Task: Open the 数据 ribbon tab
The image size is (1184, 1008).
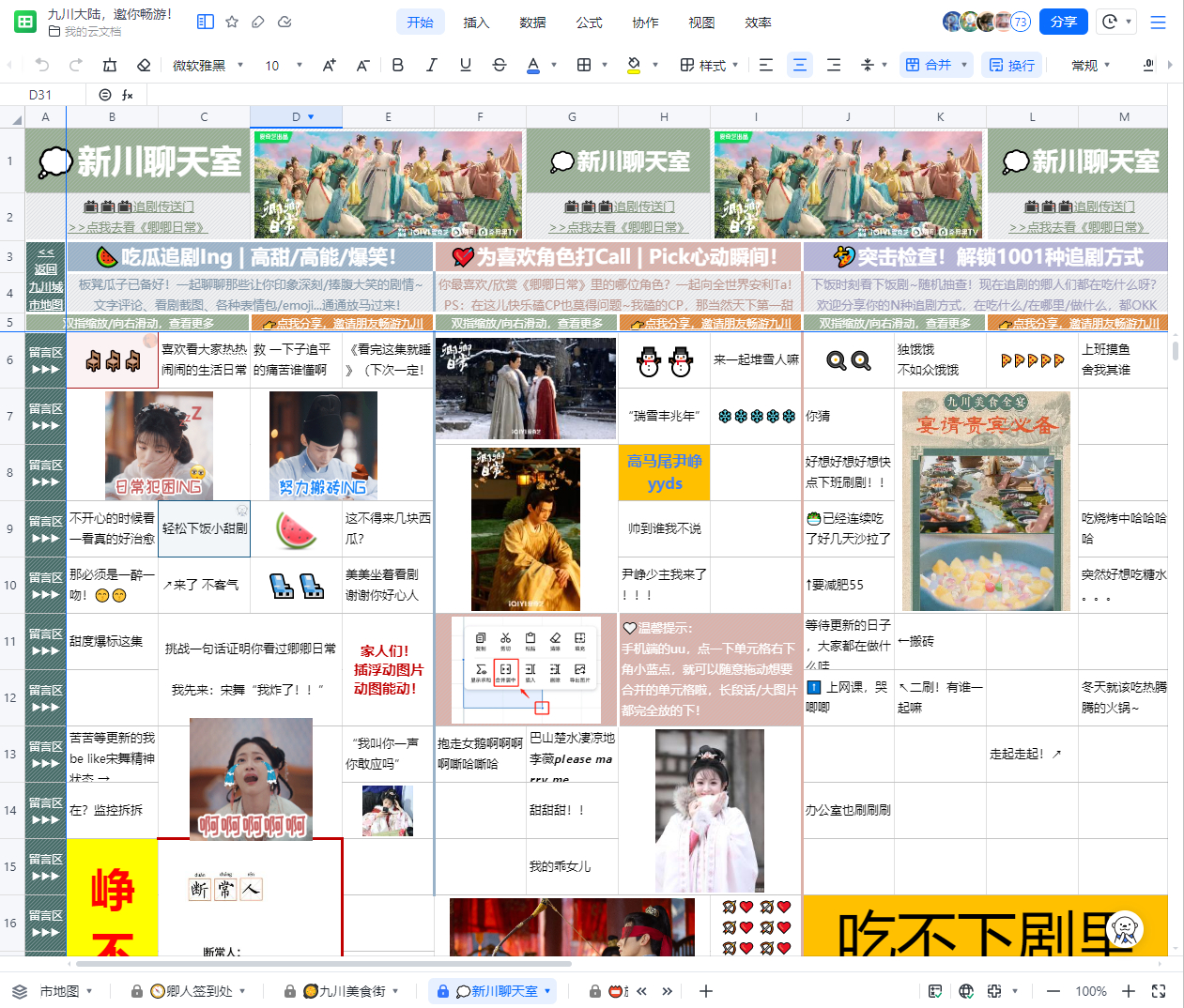Action: click(532, 23)
